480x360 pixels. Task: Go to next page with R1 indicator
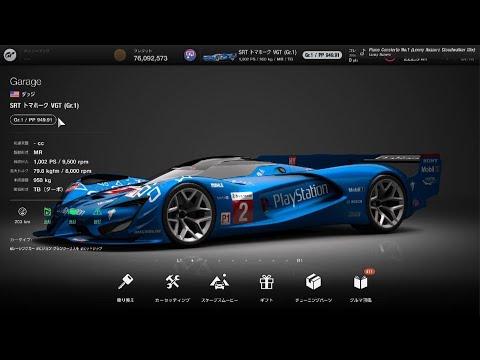coord(300,260)
